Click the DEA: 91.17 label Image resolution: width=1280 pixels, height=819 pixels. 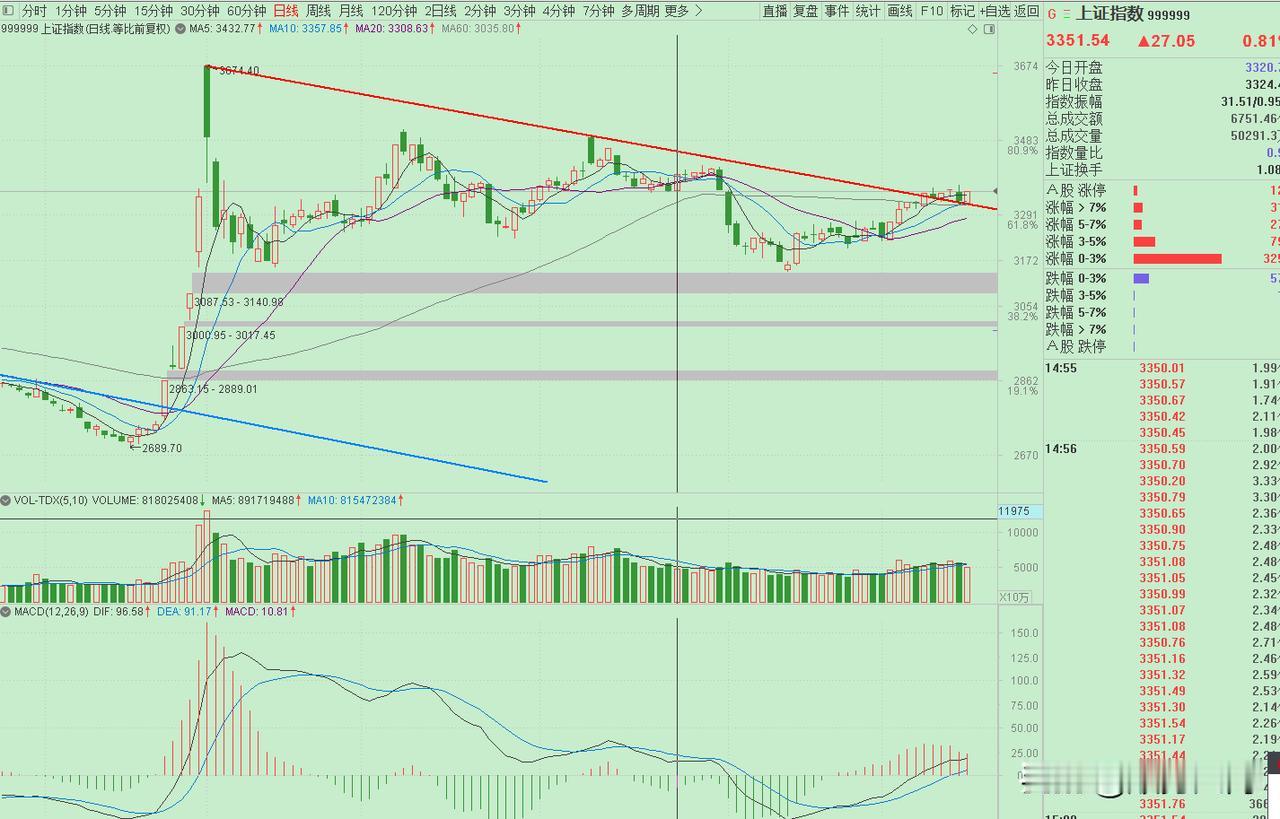click(186, 611)
